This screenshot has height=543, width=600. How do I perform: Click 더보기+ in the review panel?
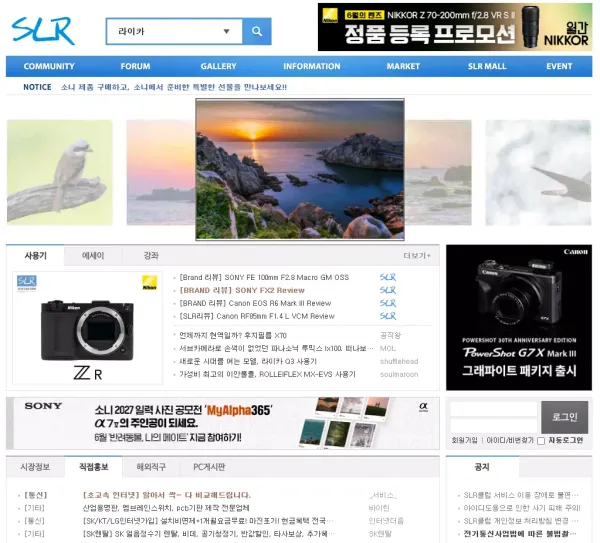417,256
